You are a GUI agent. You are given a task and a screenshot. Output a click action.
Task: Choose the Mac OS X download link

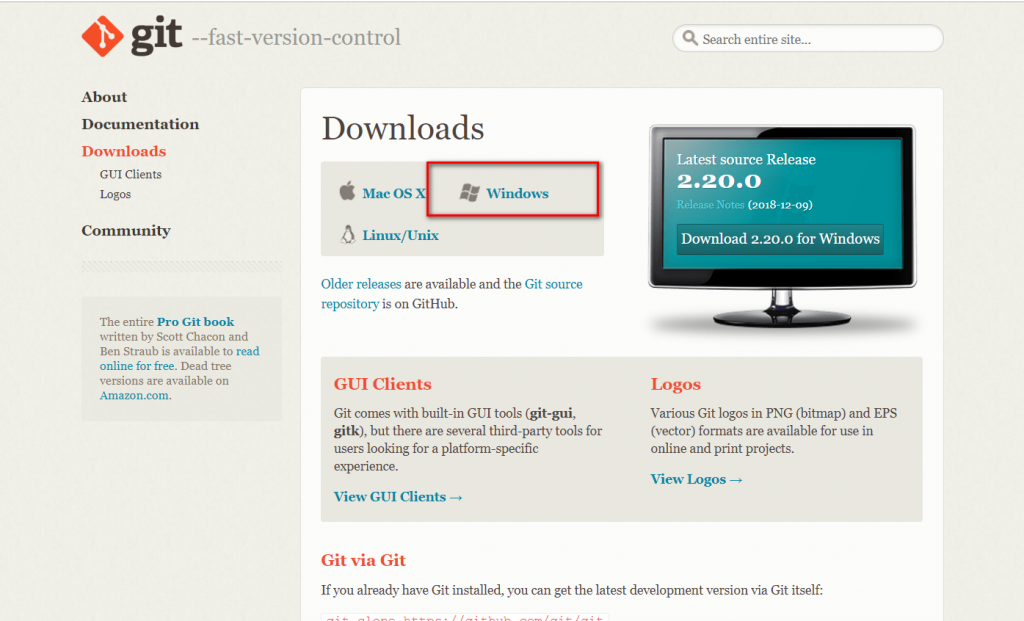coord(394,193)
